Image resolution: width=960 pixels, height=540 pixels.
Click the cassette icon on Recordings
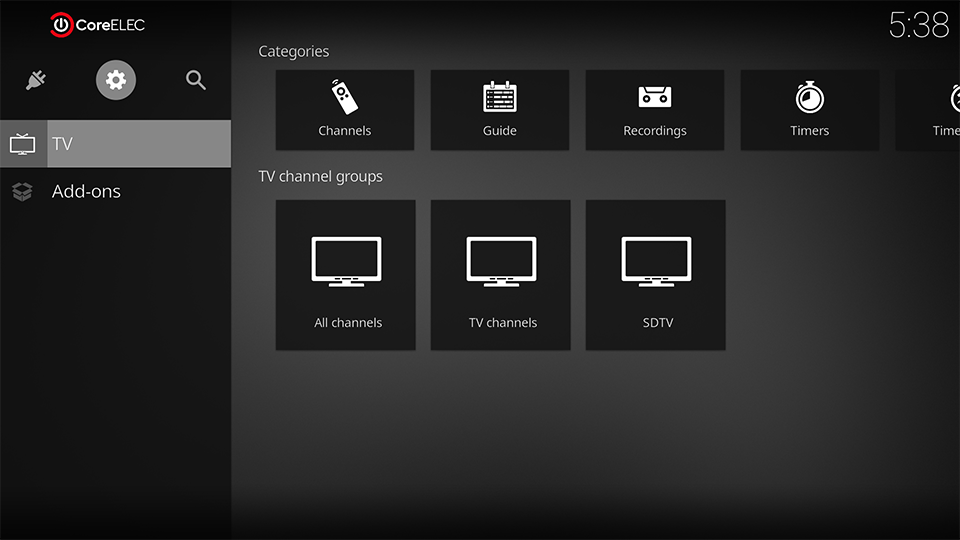[x=654, y=97]
